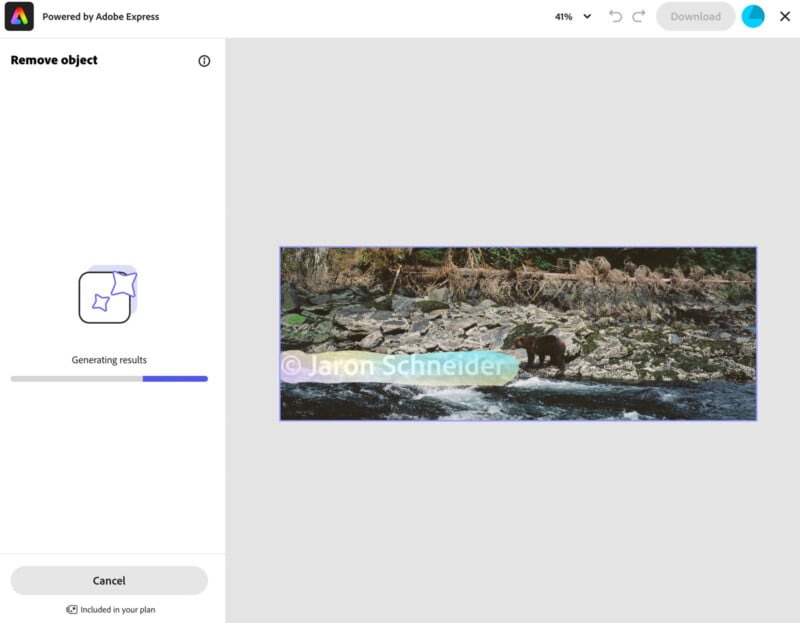The height and width of the screenshot is (623, 800).
Task: Click the undo arrow
Action: pyautogui.click(x=615, y=16)
